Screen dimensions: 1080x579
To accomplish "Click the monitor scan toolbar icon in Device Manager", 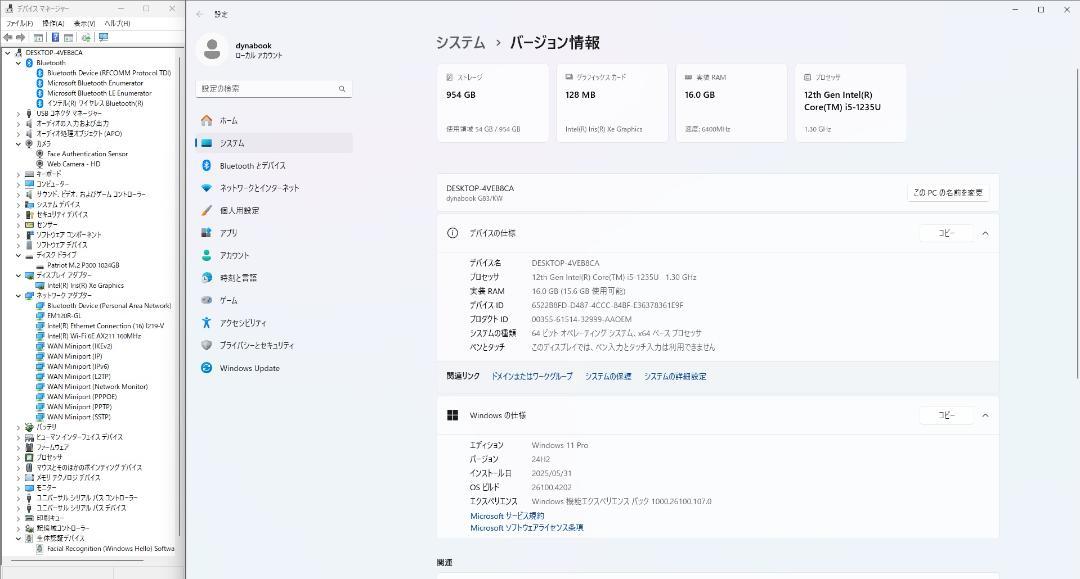I will pos(103,37).
